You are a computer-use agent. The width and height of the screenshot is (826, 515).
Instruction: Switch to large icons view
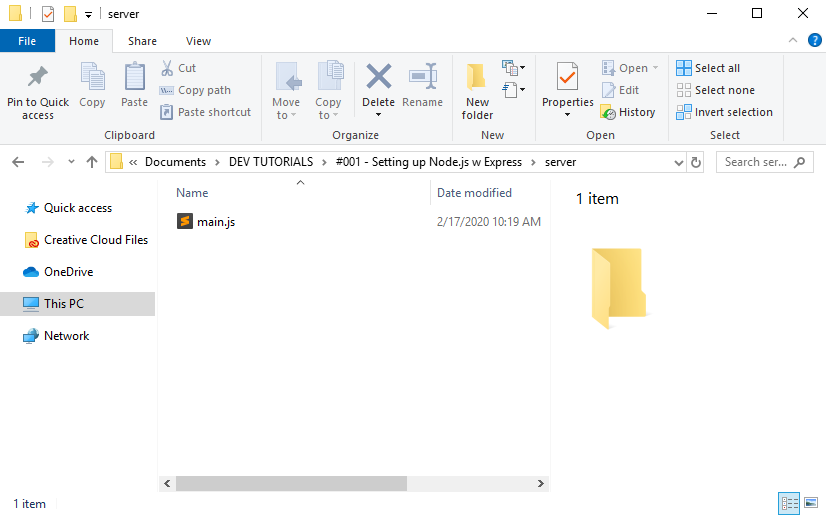(x=809, y=503)
